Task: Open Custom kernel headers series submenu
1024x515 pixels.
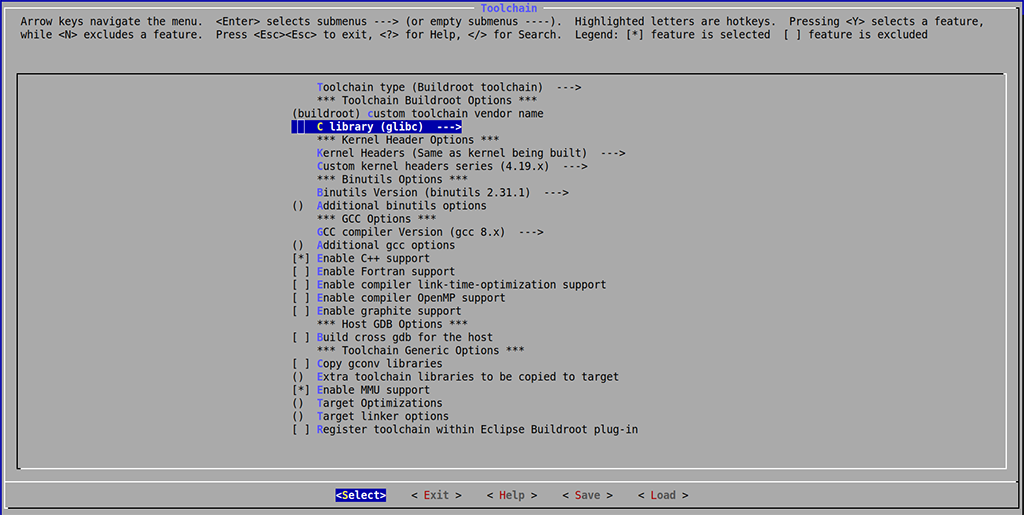Action: pyautogui.click(x=452, y=166)
